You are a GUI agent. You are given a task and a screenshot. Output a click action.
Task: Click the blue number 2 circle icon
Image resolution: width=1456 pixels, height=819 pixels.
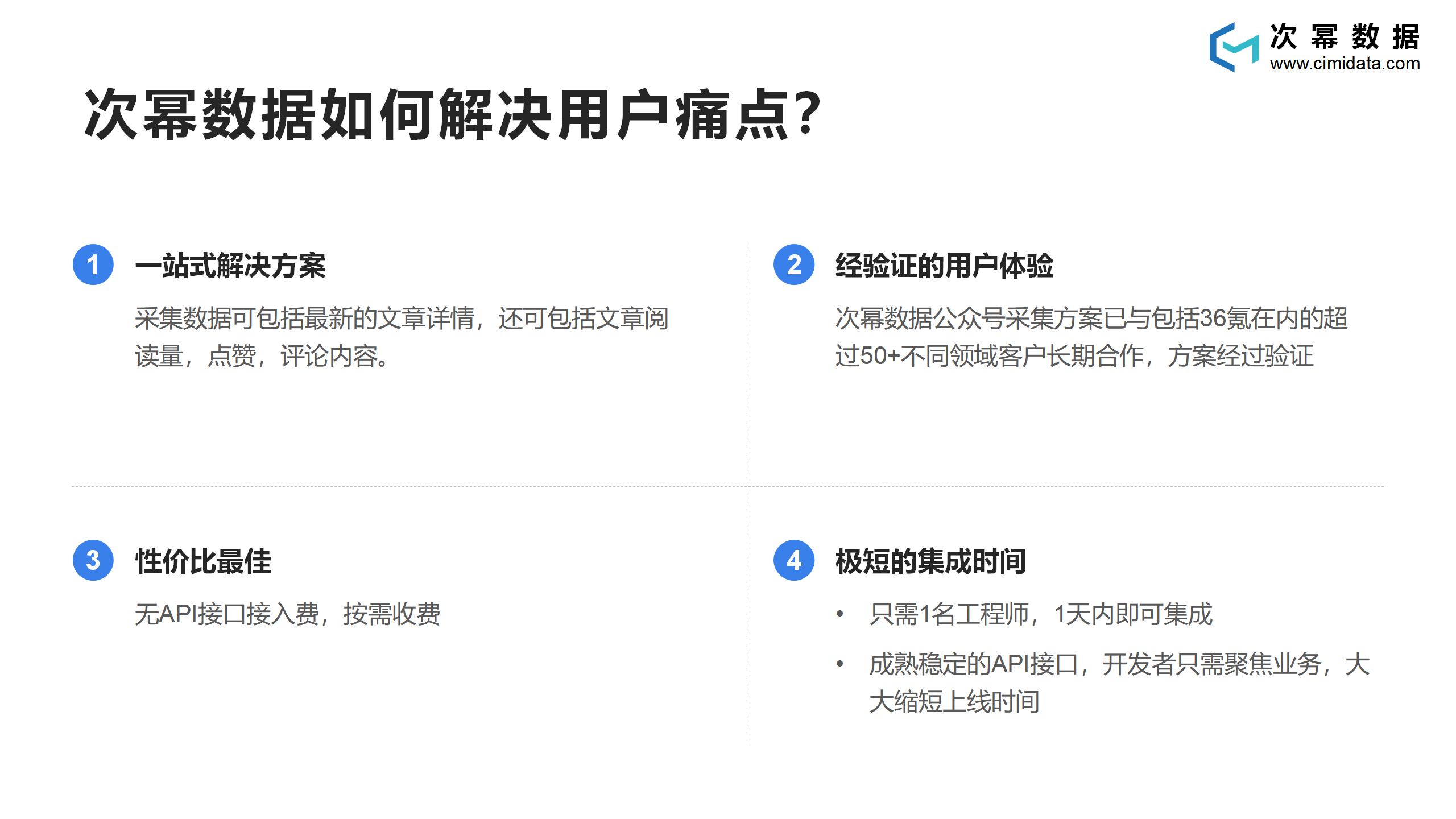pos(794,264)
